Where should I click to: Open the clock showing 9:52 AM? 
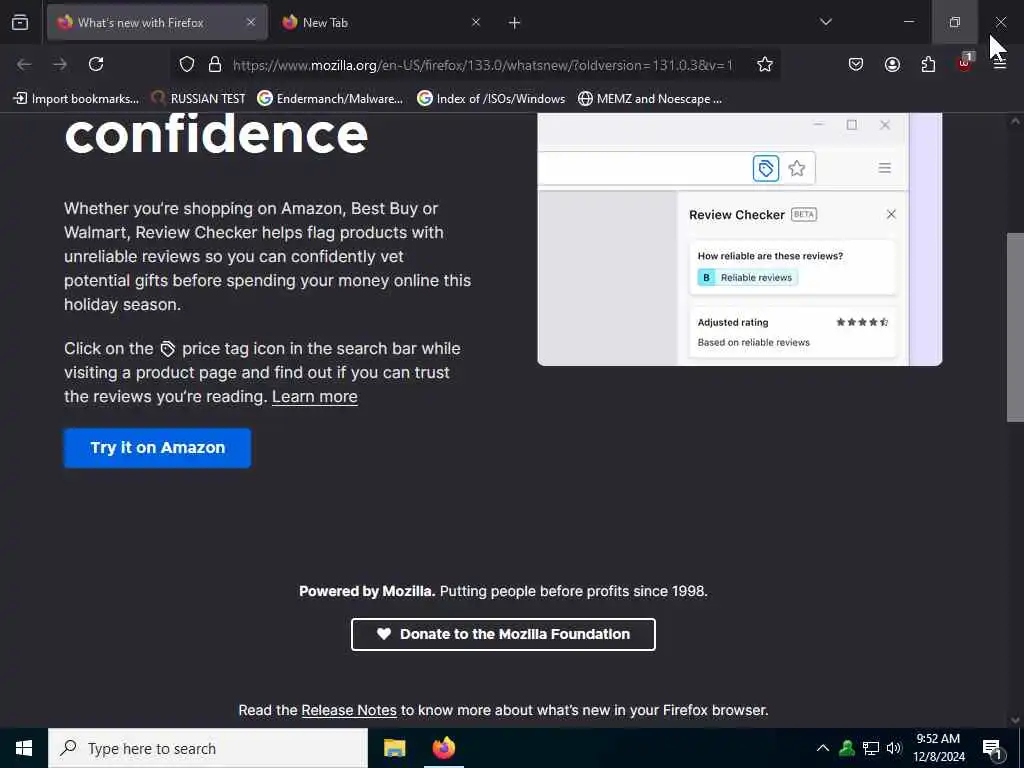(938, 748)
